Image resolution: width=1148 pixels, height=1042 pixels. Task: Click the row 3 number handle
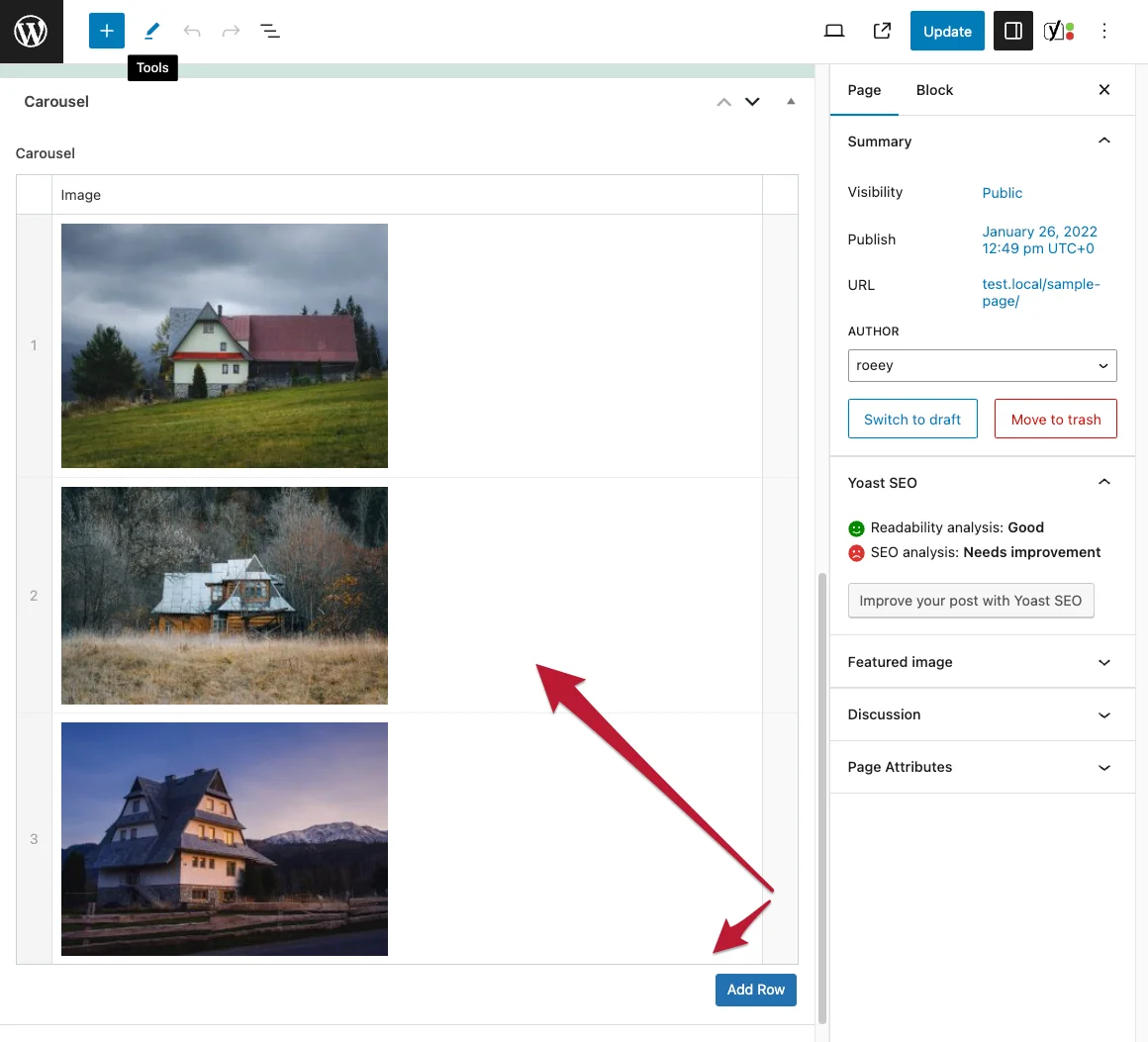click(34, 839)
